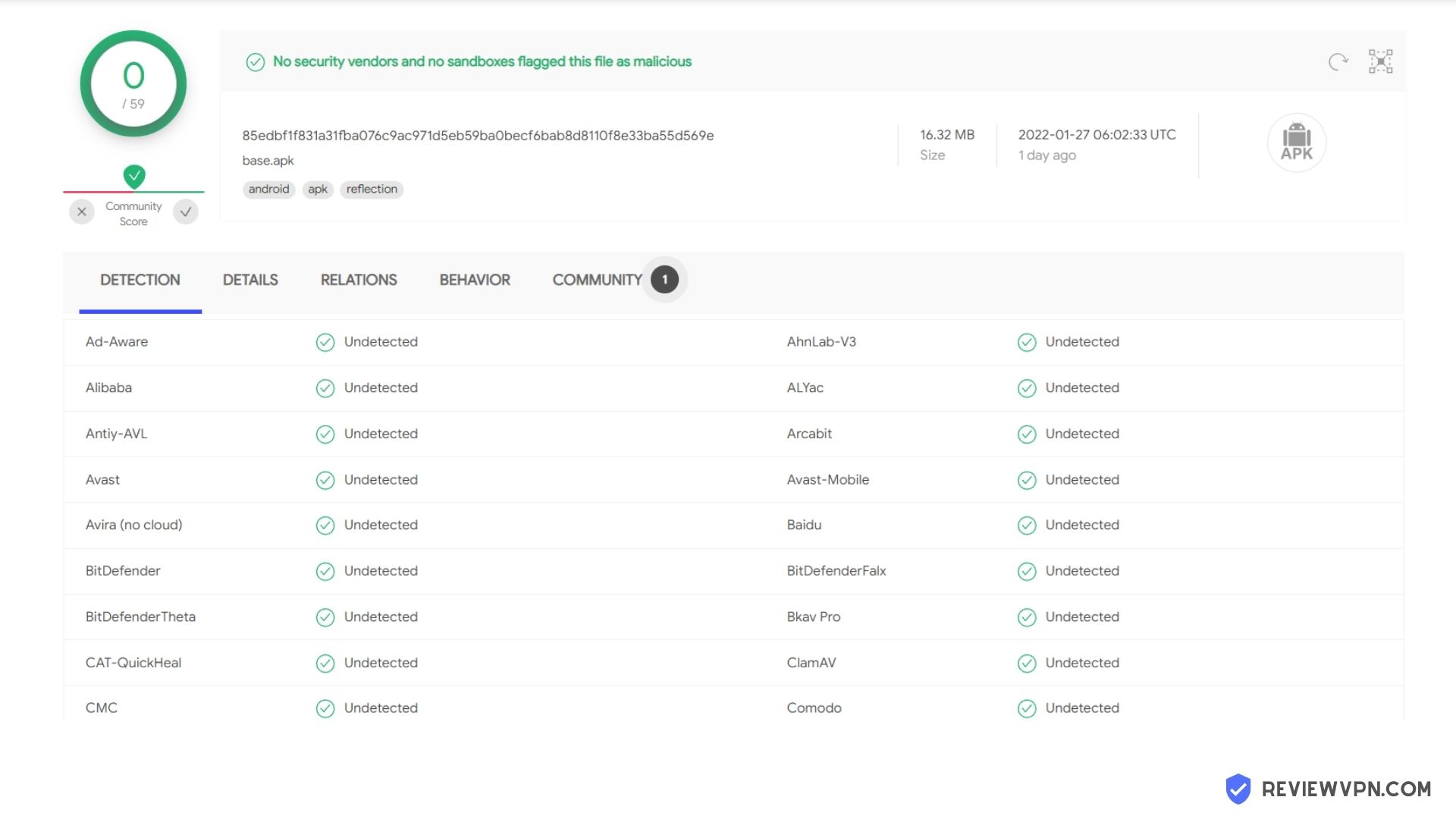Click the Avast row's undetected check icon
Viewport: 1456px width, 819px height.
pos(325,480)
